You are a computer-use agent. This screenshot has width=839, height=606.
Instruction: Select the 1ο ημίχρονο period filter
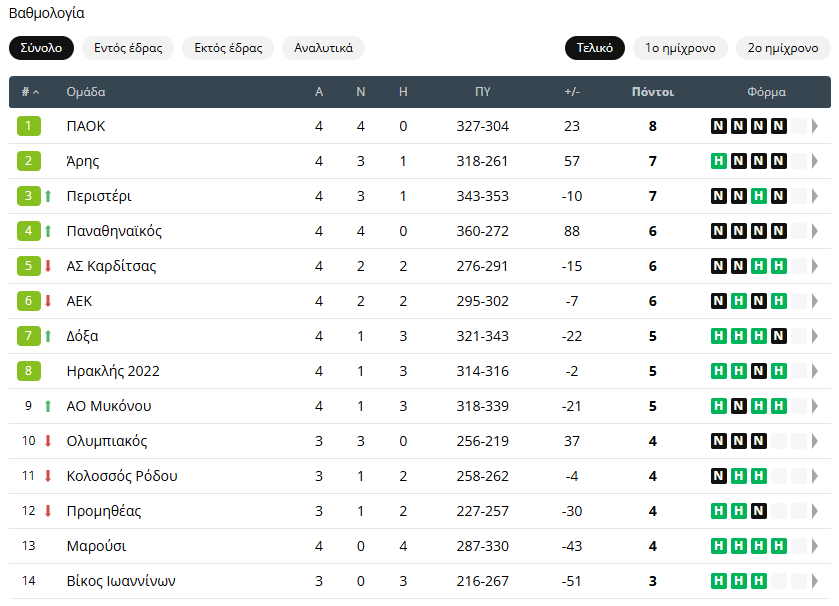(680, 48)
